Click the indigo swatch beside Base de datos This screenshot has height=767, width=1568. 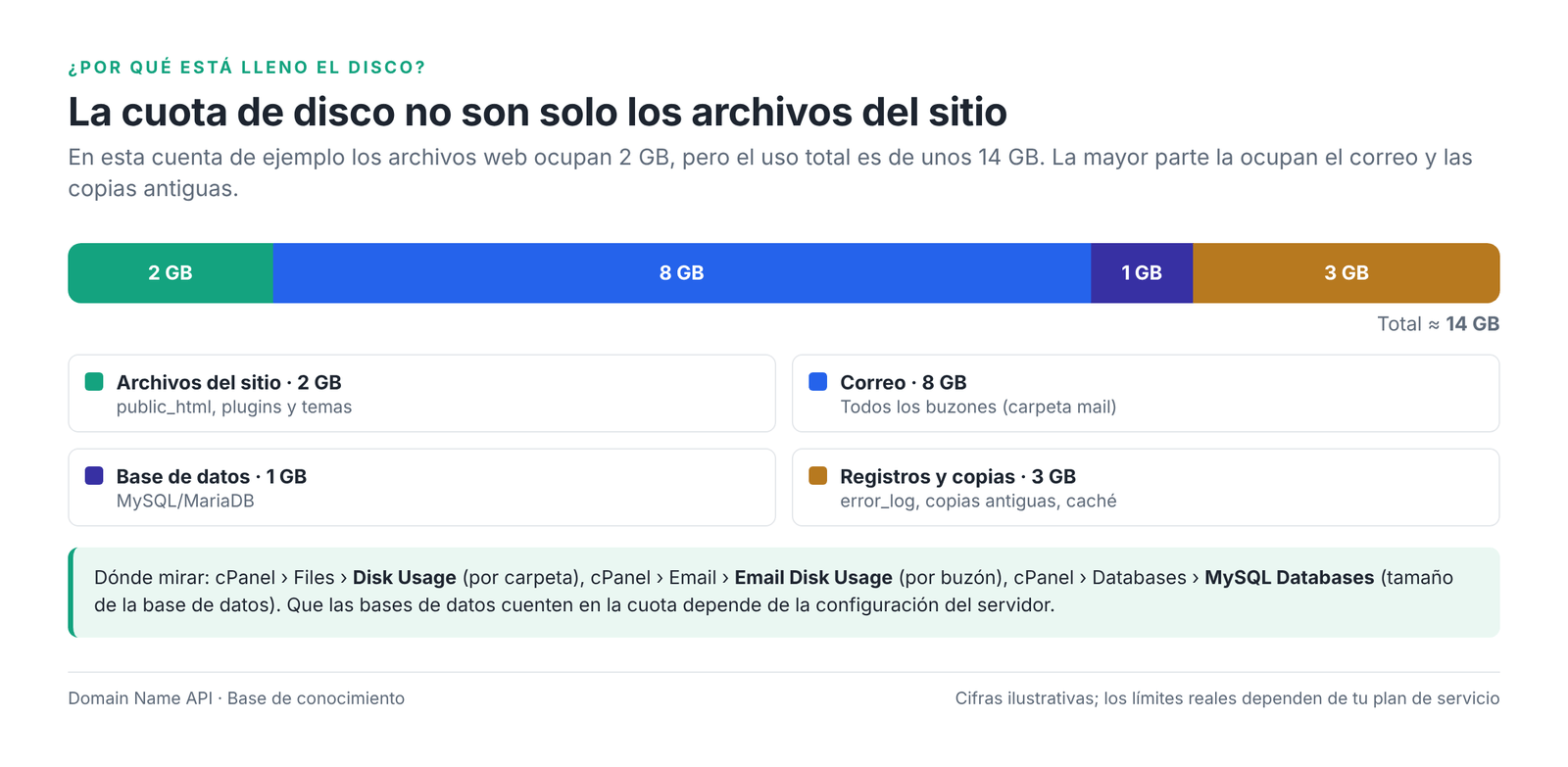pyautogui.click(x=94, y=476)
